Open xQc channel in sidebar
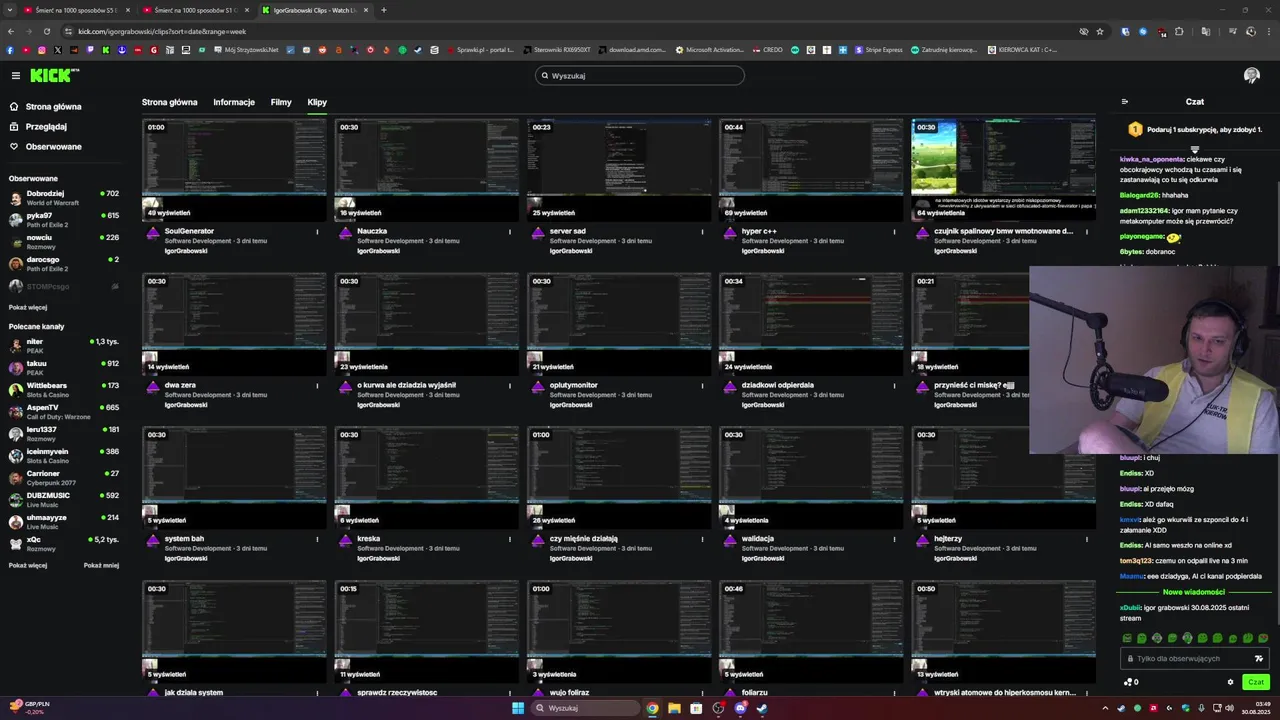The height and width of the screenshot is (720, 1280). tap(63, 543)
